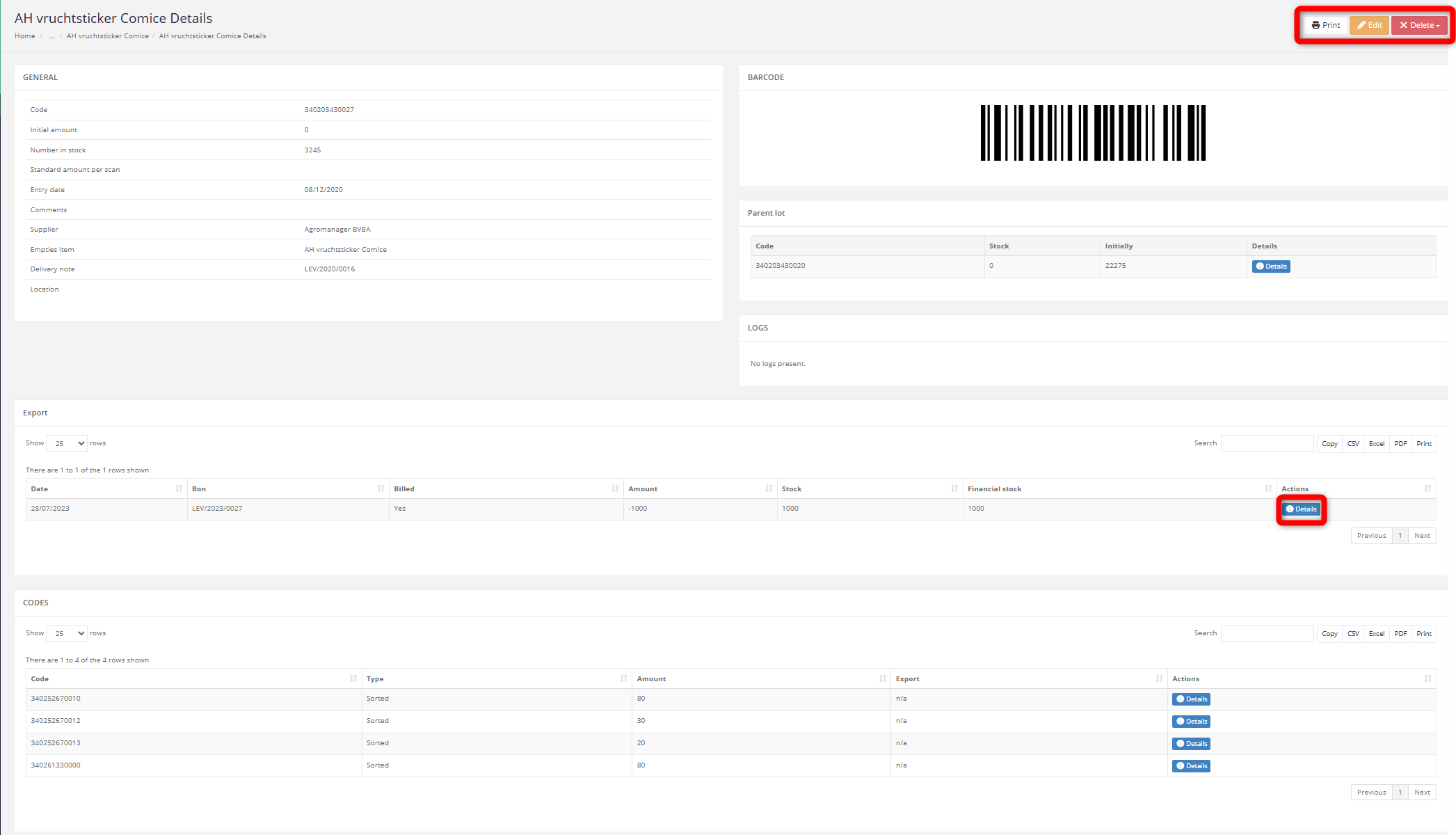Sort Codes table by Type column
Screen dimensions: 1456x835
[497, 678]
